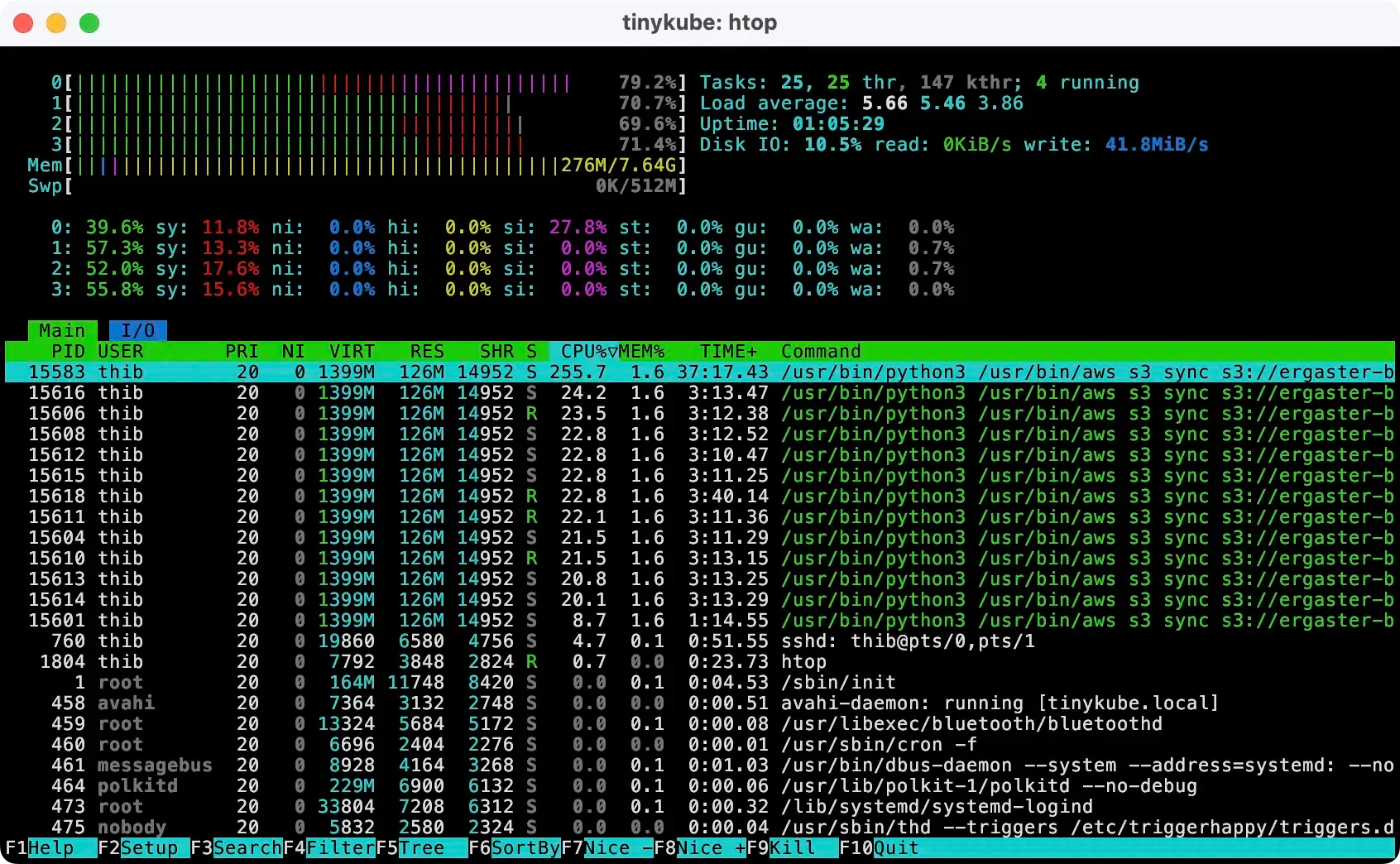Toggle sort by the PID column
Image resolution: width=1400 pixels, height=864 pixels.
[68, 351]
